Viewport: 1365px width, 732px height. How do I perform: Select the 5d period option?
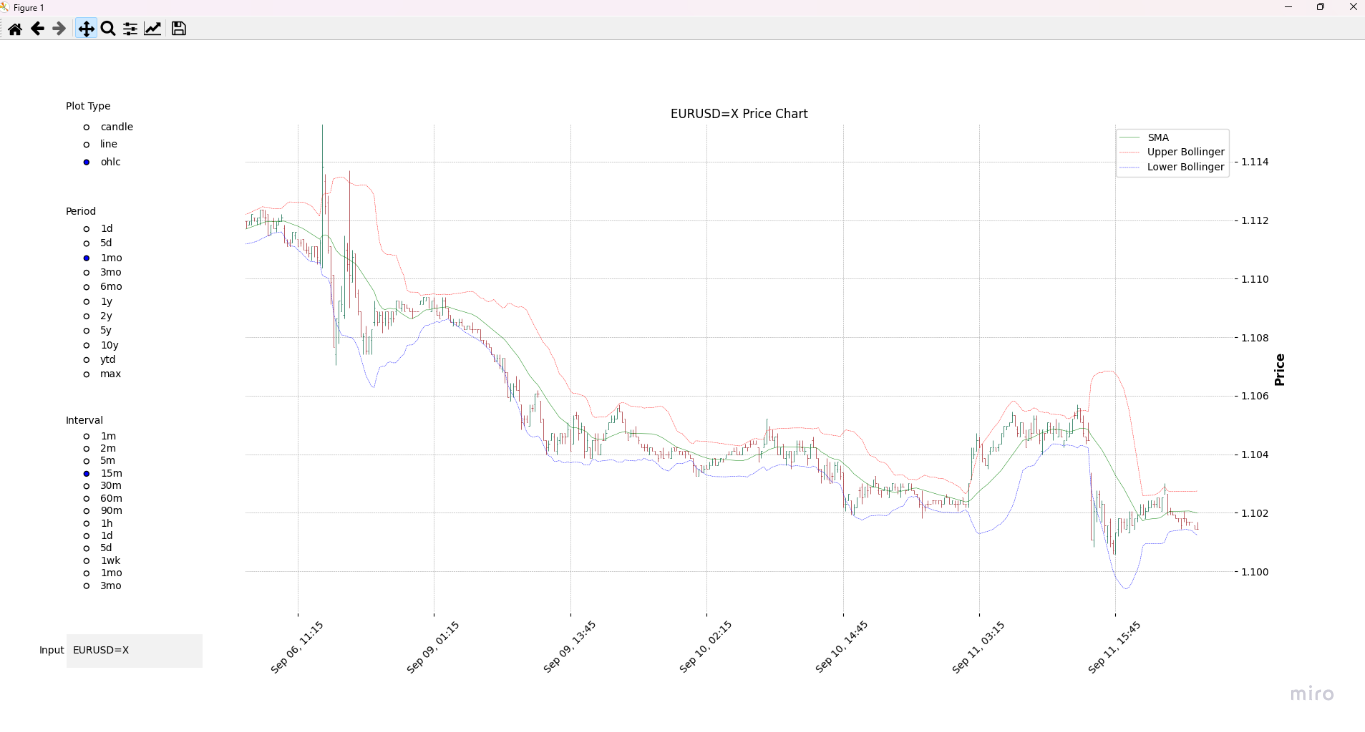(86, 242)
